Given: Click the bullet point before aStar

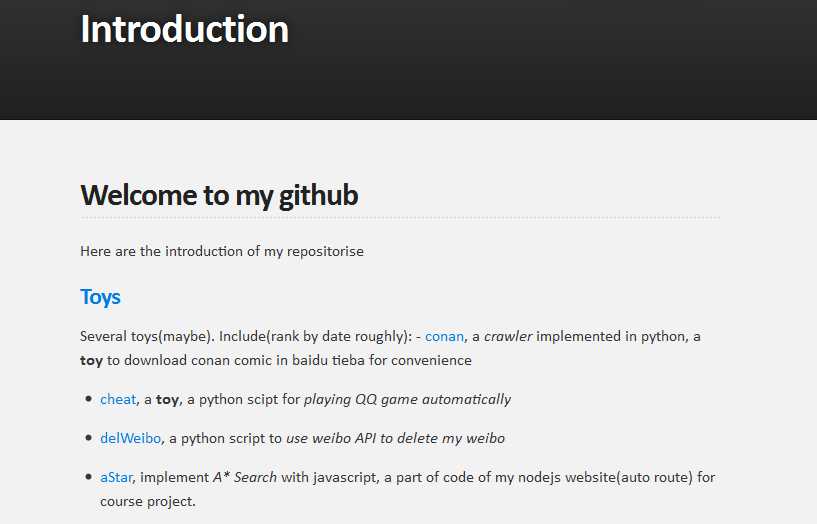Looking at the screenshot, I should click(88, 478).
